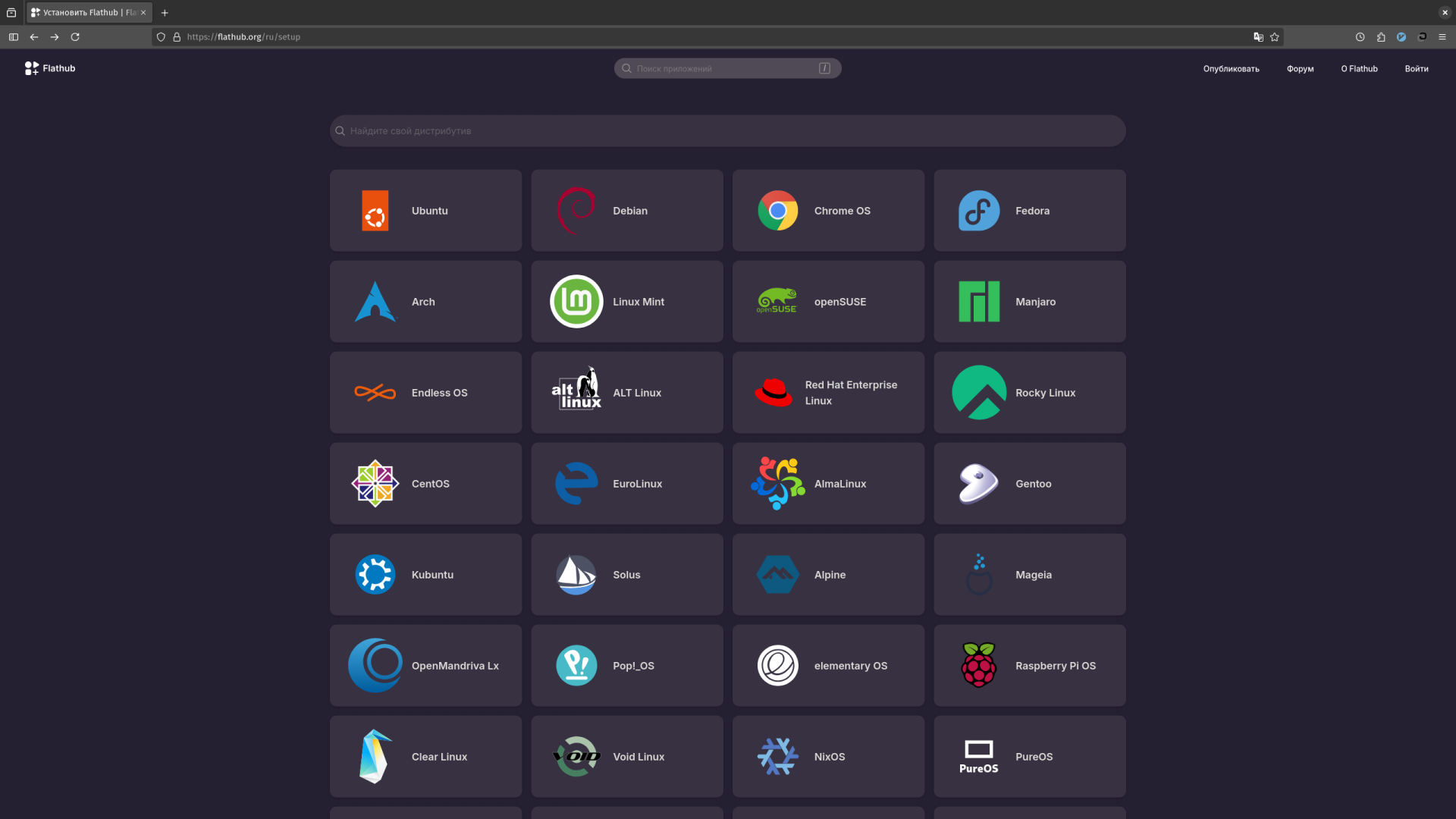Open a new browser tab
Image resolution: width=1456 pixels, height=819 pixels.
[165, 13]
